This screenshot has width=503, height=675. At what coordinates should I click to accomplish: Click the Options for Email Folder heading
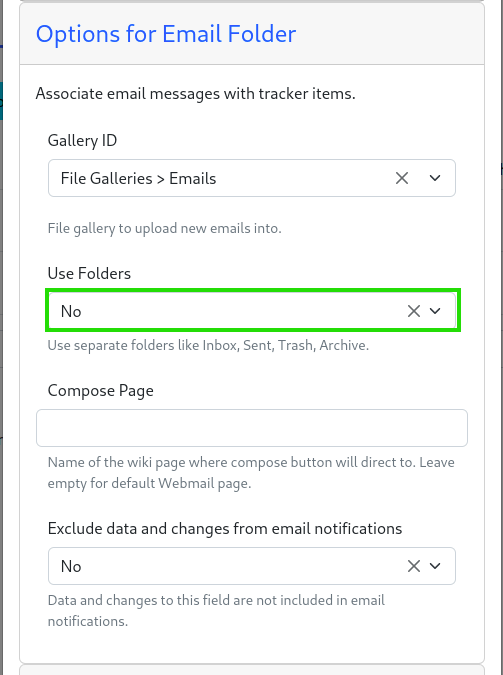click(166, 34)
